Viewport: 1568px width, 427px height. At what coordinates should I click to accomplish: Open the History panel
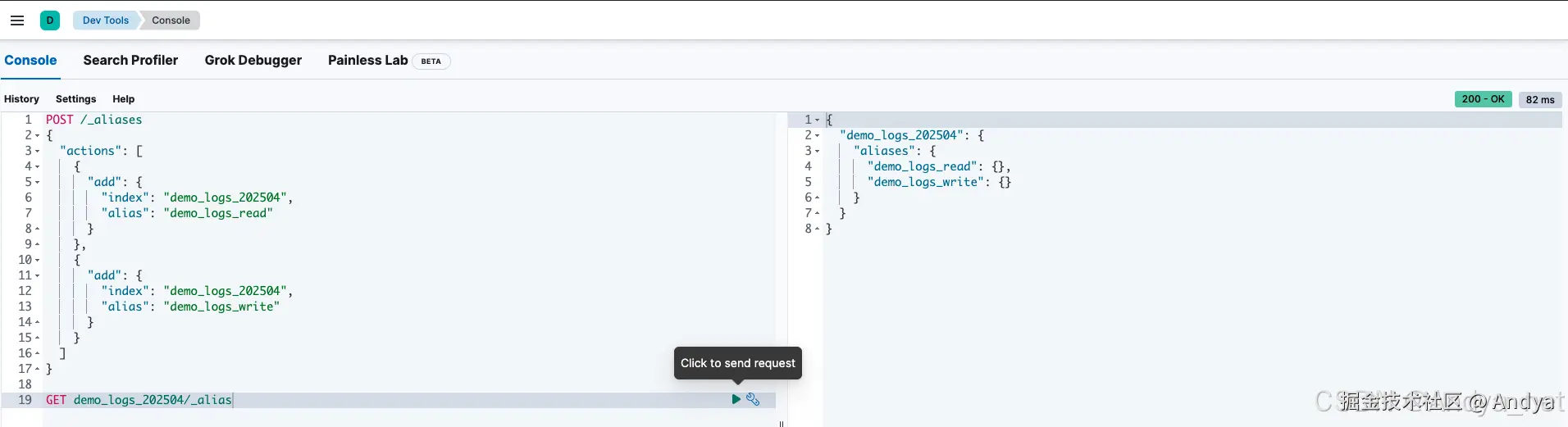pyautogui.click(x=21, y=99)
